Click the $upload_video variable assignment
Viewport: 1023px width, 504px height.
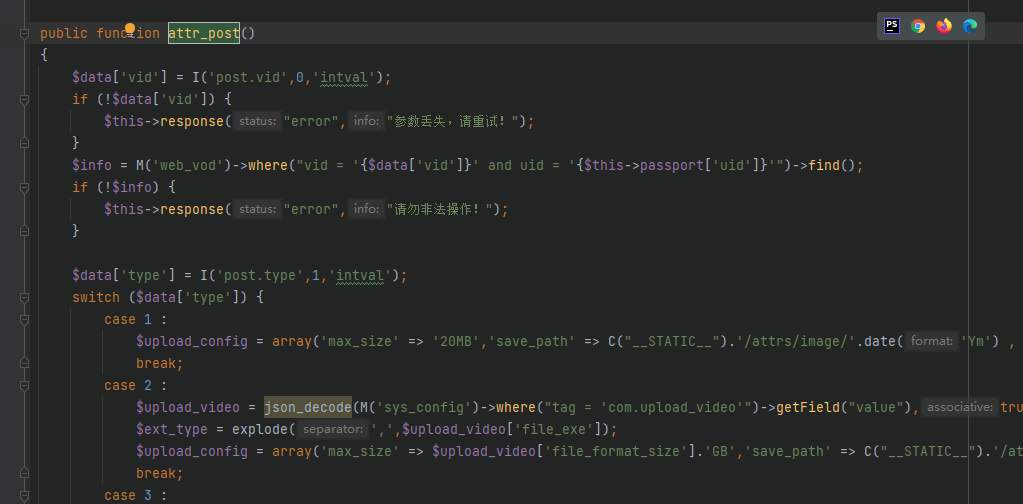pos(188,408)
